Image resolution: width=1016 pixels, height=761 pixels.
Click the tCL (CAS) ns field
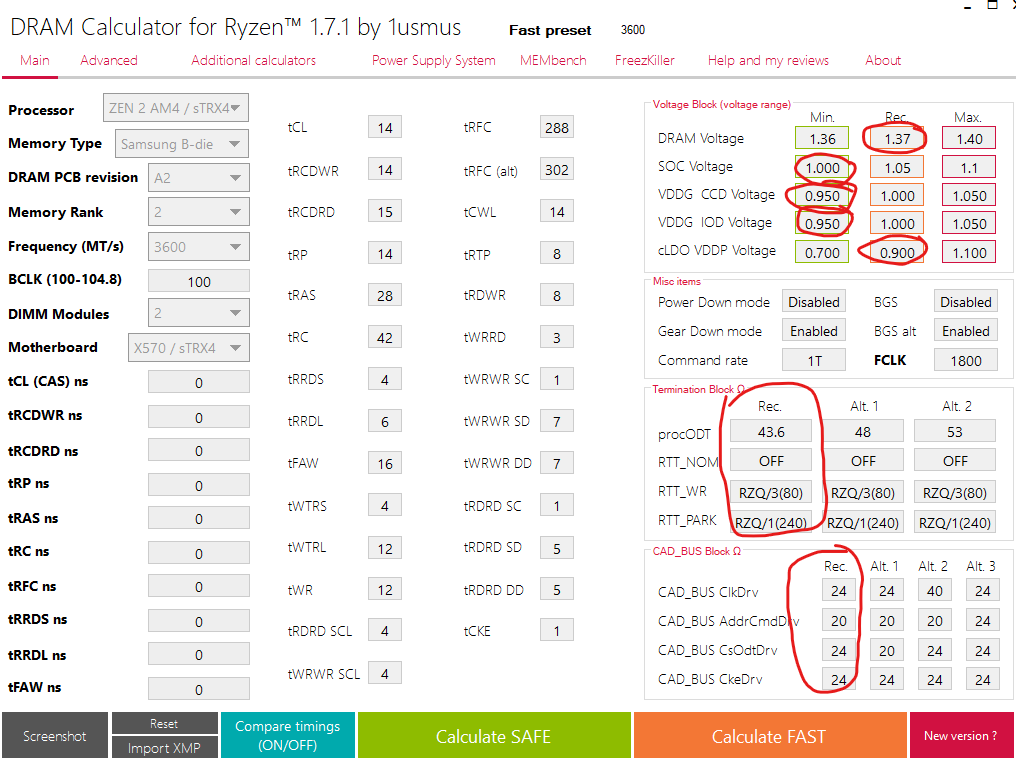click(198, 382)
